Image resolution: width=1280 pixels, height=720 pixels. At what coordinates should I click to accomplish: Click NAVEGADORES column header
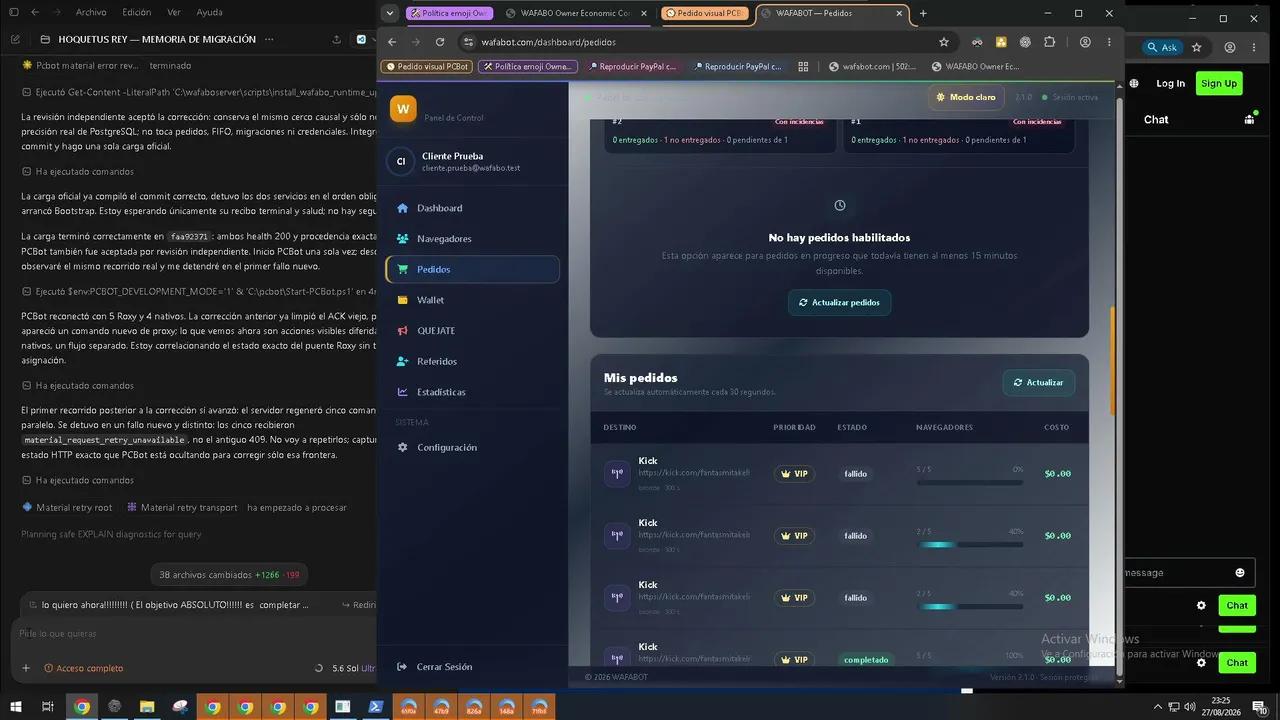click(944, 427)
